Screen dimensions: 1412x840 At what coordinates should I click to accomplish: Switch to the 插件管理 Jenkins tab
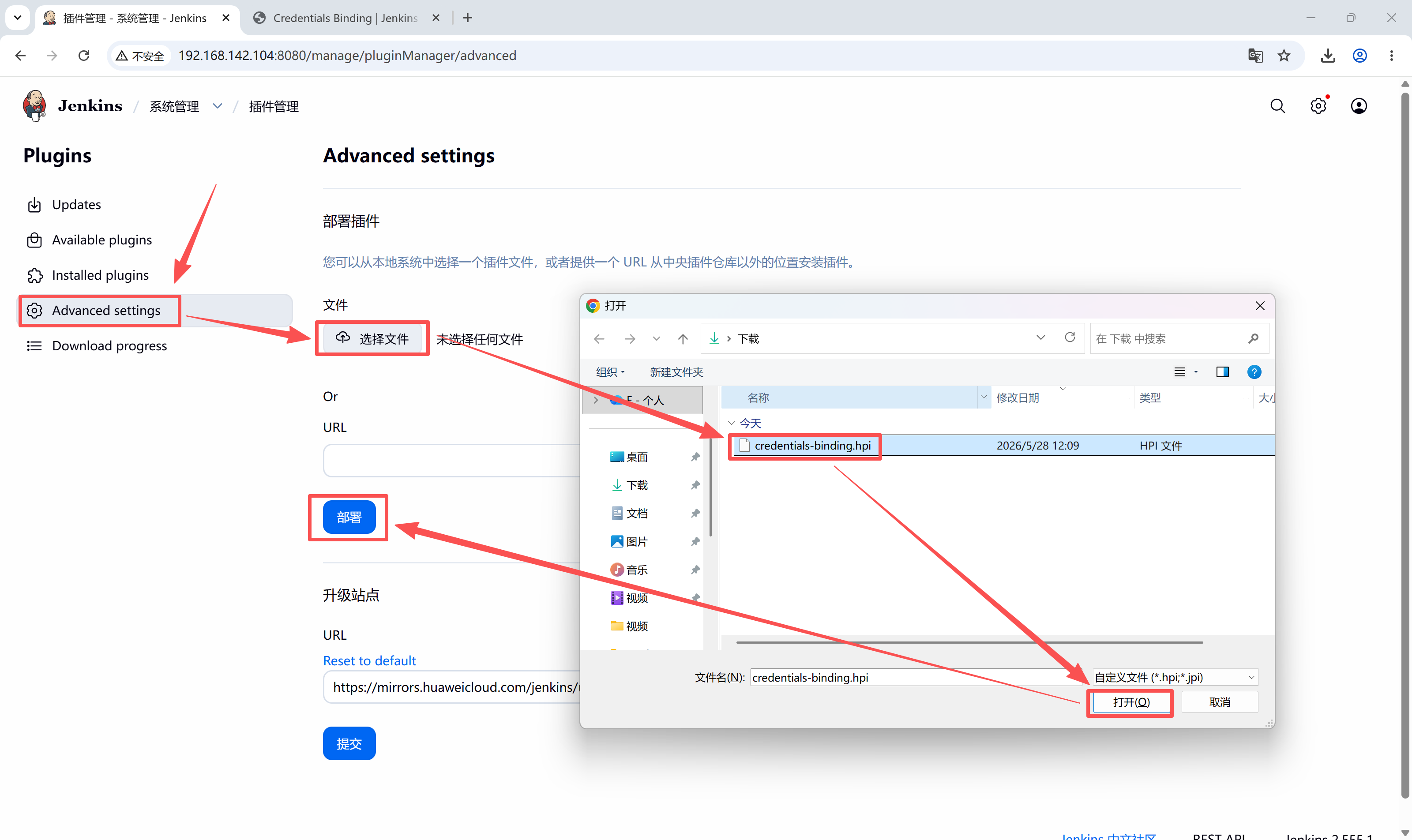point(135,18)
